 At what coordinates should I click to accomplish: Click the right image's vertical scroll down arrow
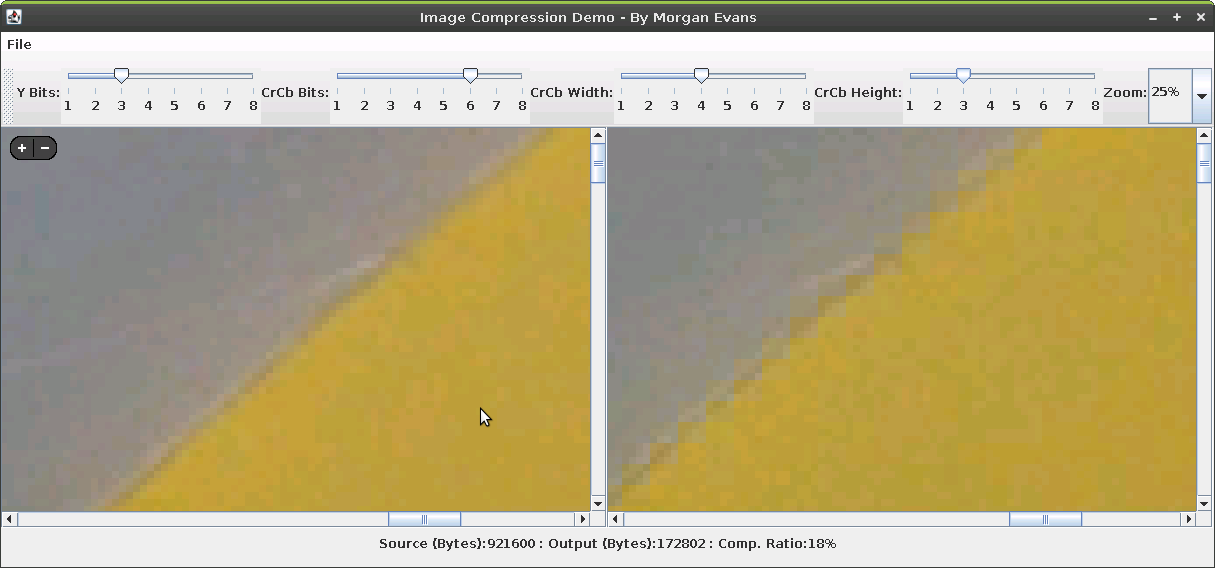[x=1205, y=503]
